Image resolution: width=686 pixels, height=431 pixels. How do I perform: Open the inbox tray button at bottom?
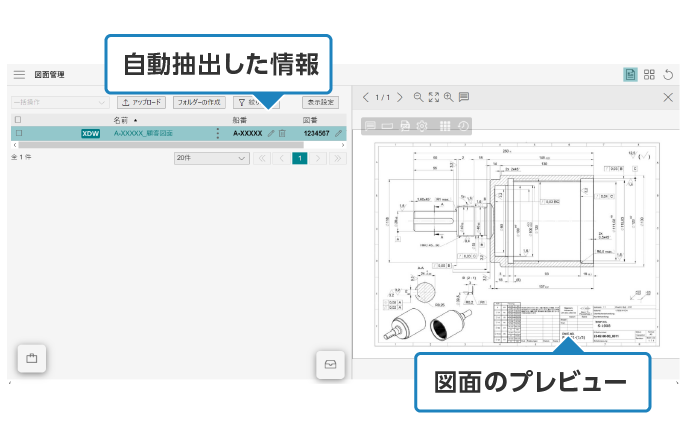point(330,364)
